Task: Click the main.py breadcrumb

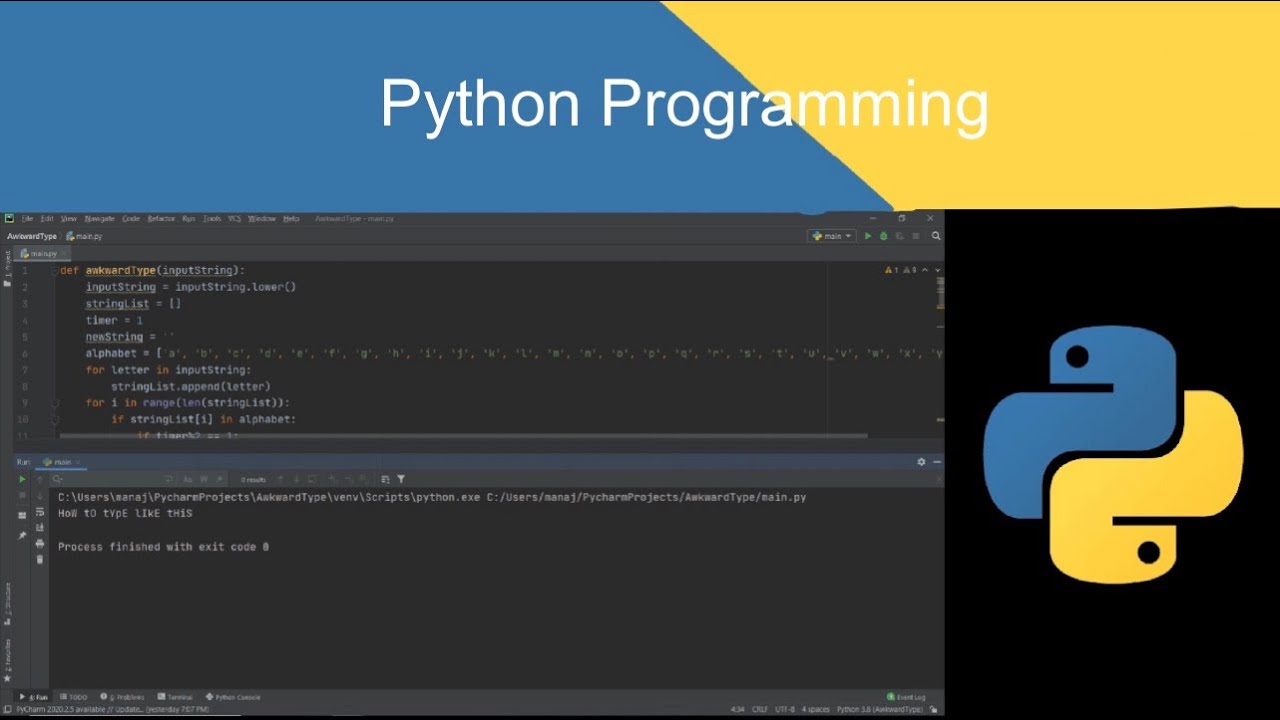Action: 85,236
